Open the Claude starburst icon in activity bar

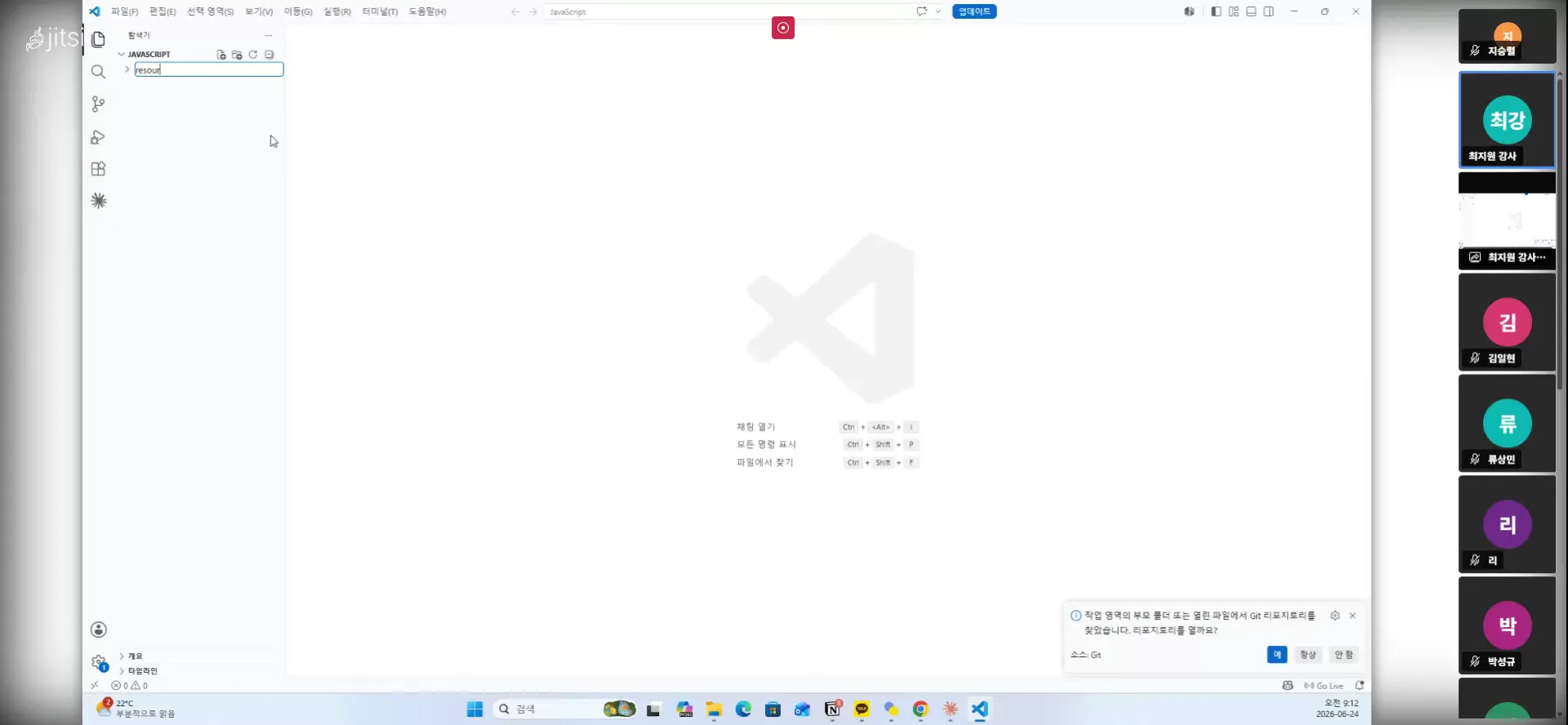coord(99,201)
